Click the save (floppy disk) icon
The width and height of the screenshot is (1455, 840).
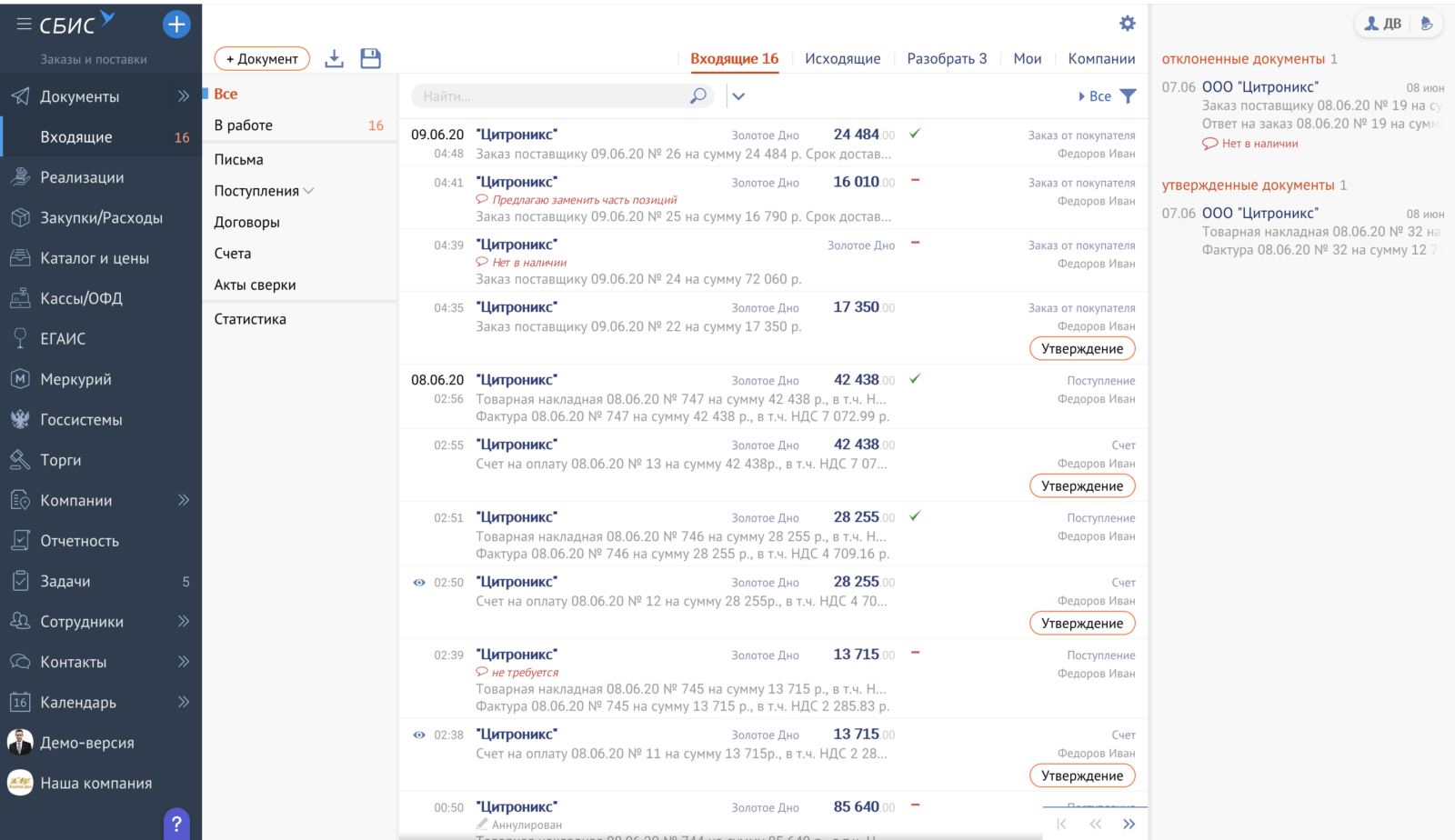[x=370, y=57]
